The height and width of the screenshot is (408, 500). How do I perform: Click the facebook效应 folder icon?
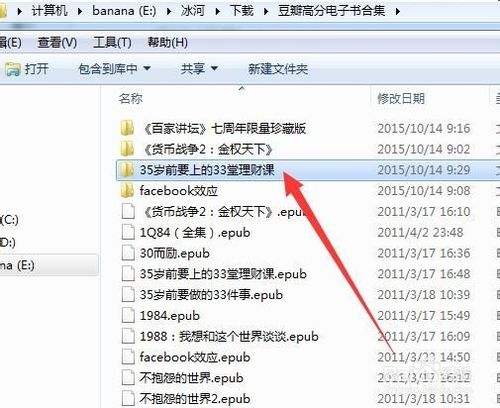point(127,191)
